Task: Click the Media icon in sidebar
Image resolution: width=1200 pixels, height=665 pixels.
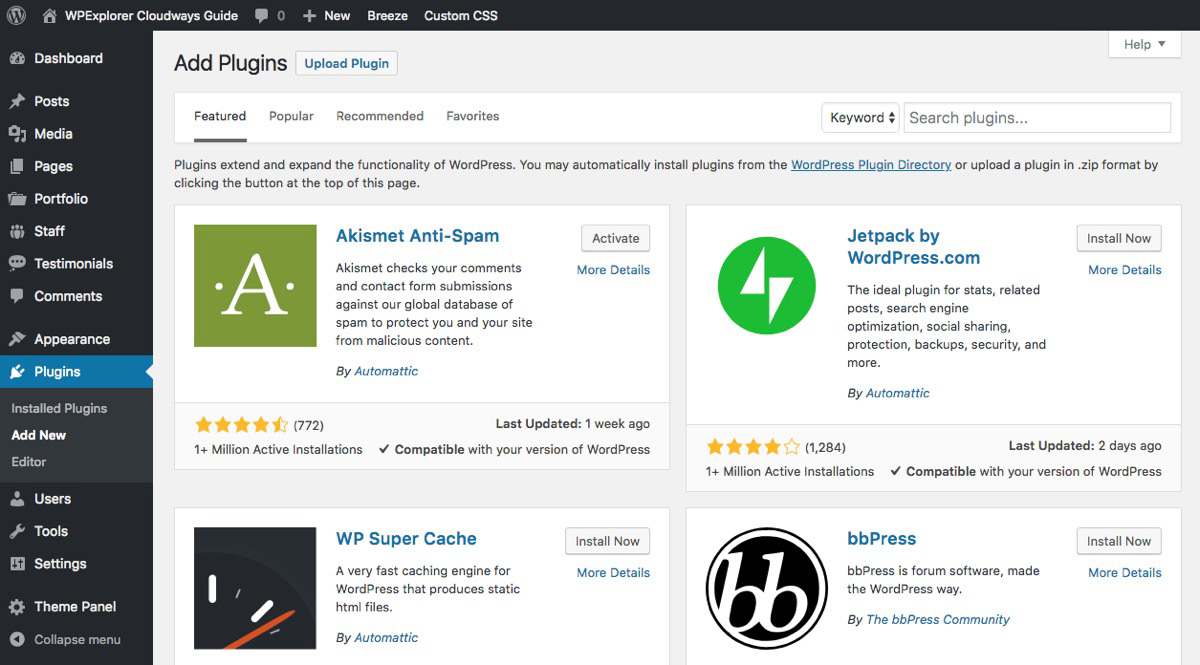Action: click(17, 134)
